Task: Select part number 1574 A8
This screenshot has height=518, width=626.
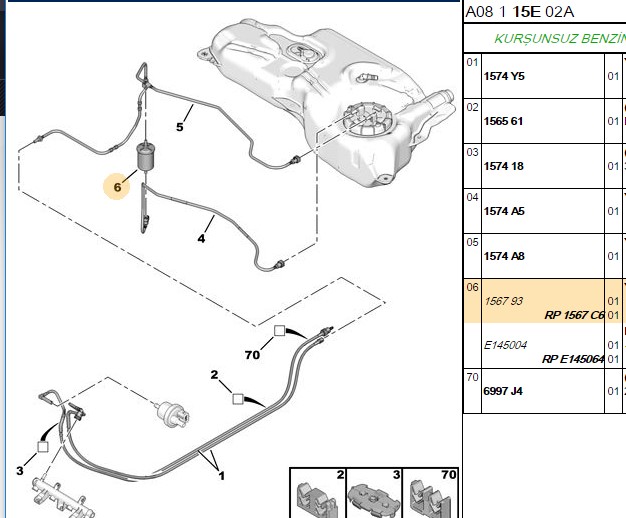Action: click(504, 256)
